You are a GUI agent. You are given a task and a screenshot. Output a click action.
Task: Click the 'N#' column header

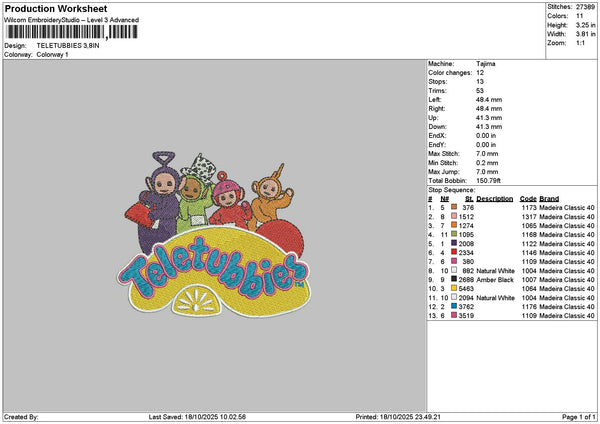444,199
